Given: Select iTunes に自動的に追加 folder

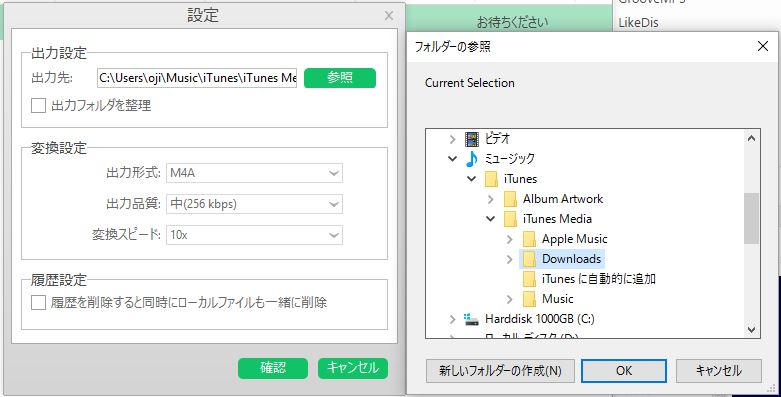Looking at the screenshot, I should [x=599, y=279].
